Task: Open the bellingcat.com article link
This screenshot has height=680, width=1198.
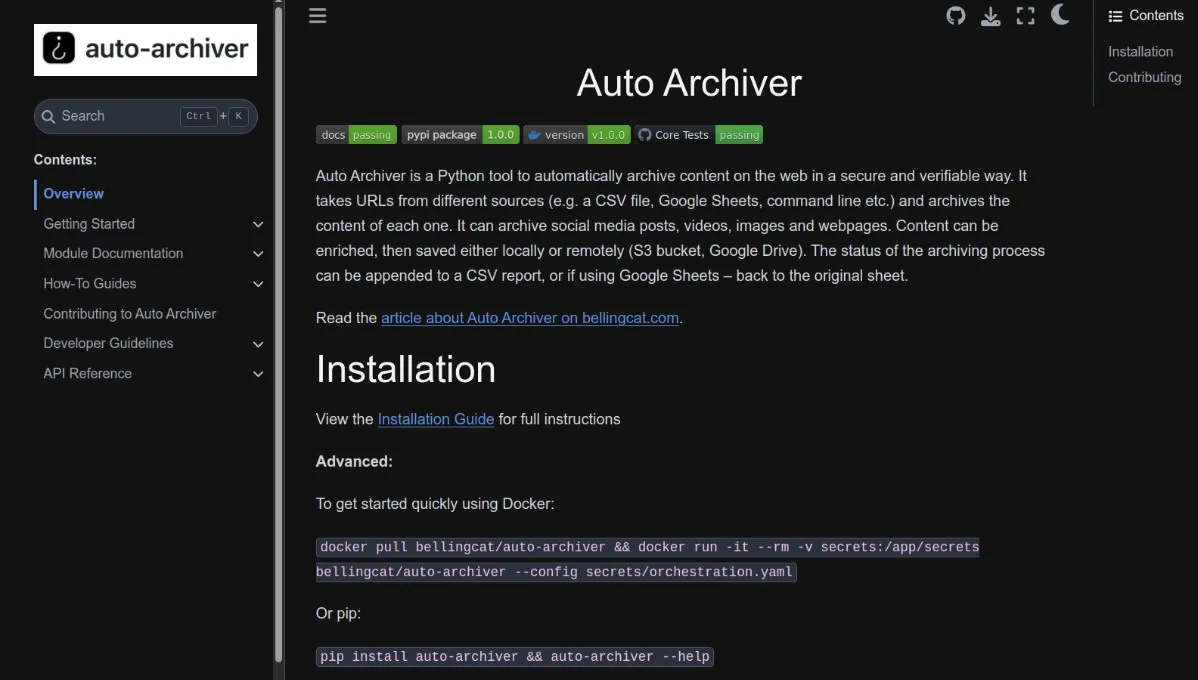Action: tap(529, 318)
